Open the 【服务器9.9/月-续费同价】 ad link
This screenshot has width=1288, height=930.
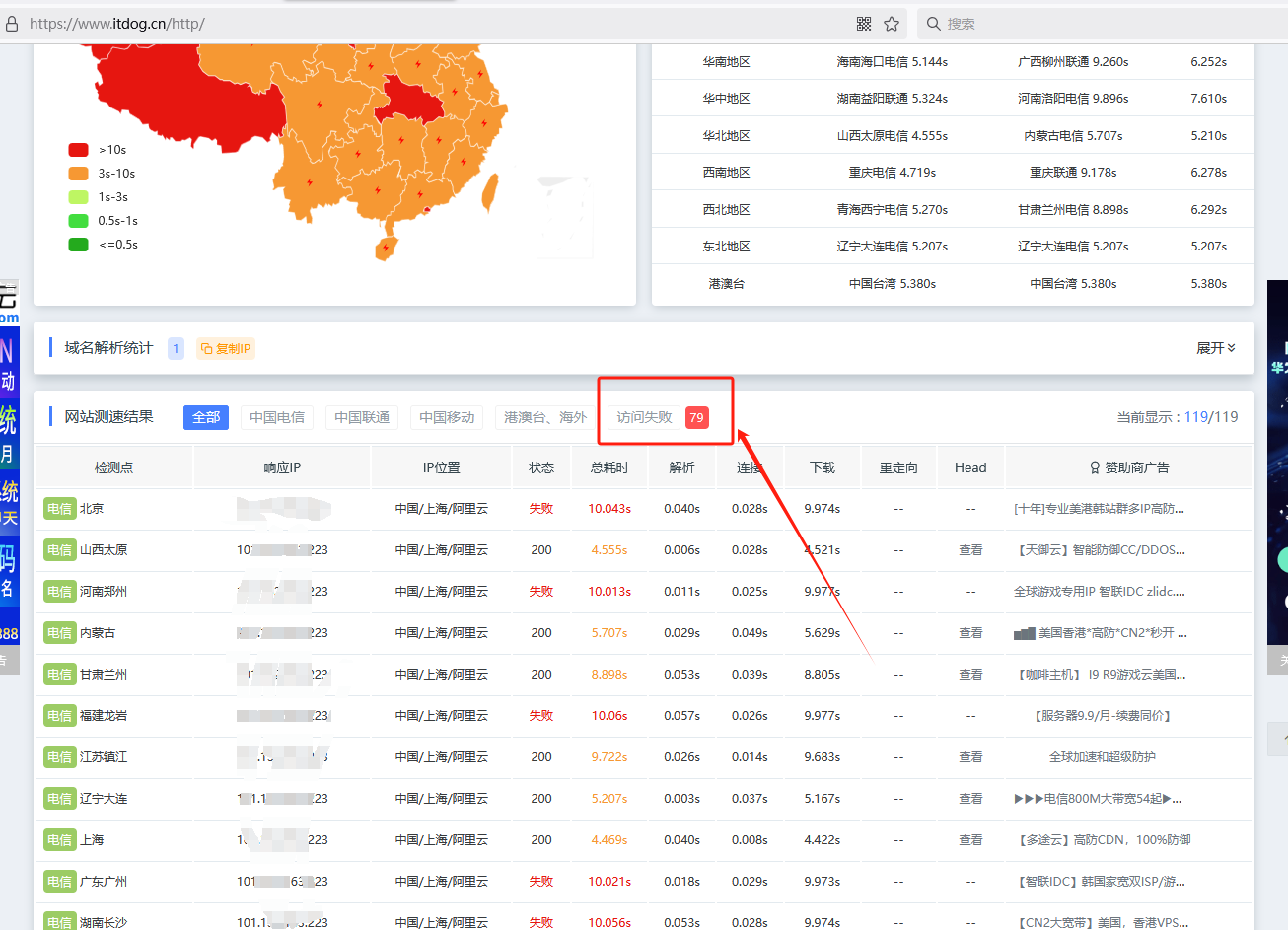[1103, 716]
